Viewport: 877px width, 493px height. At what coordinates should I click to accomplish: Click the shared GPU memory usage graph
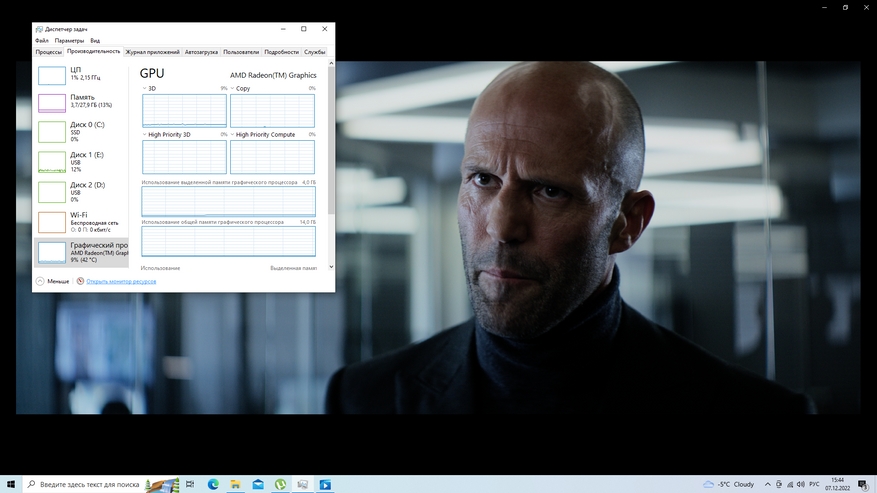click(228, 242)
